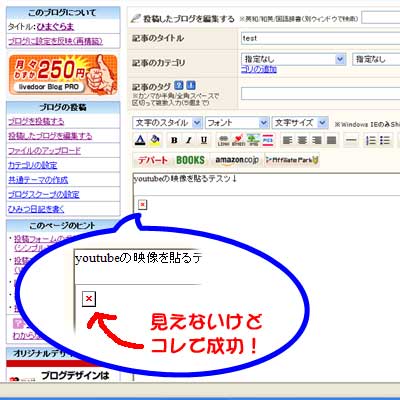Click the broken image placeholder in editor

point(142,204)
